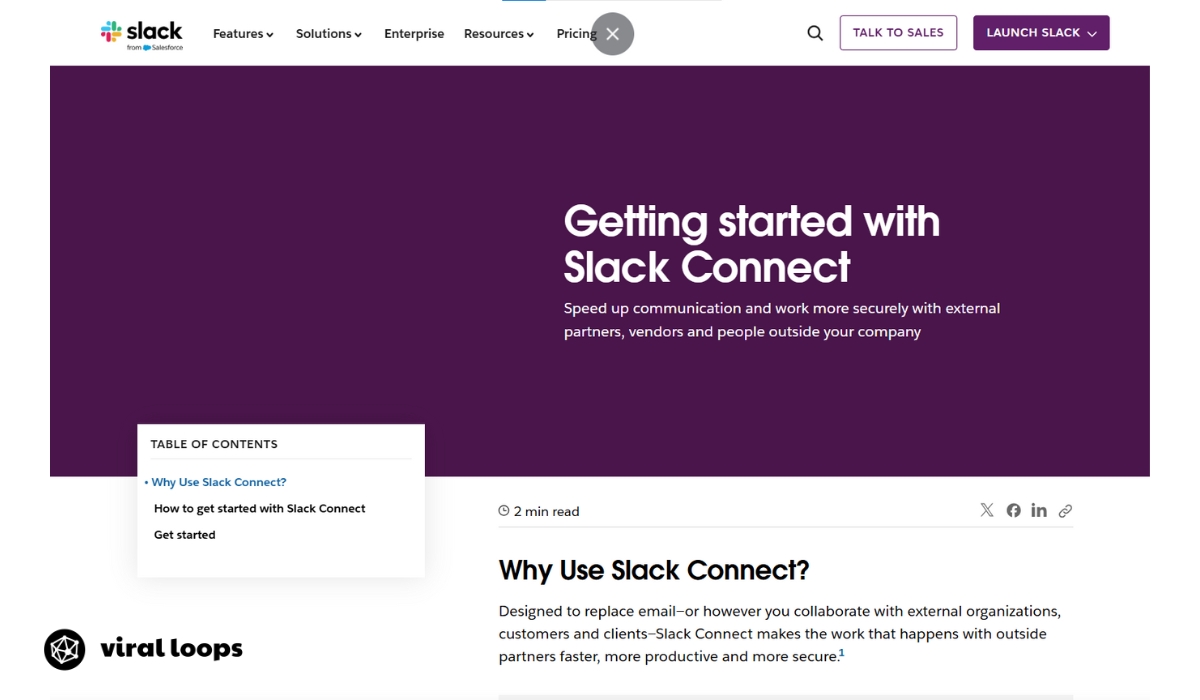Click the Getting started with Slack Connect title
The width and height of the screenshot is (1200, 700).
(752, 244)
